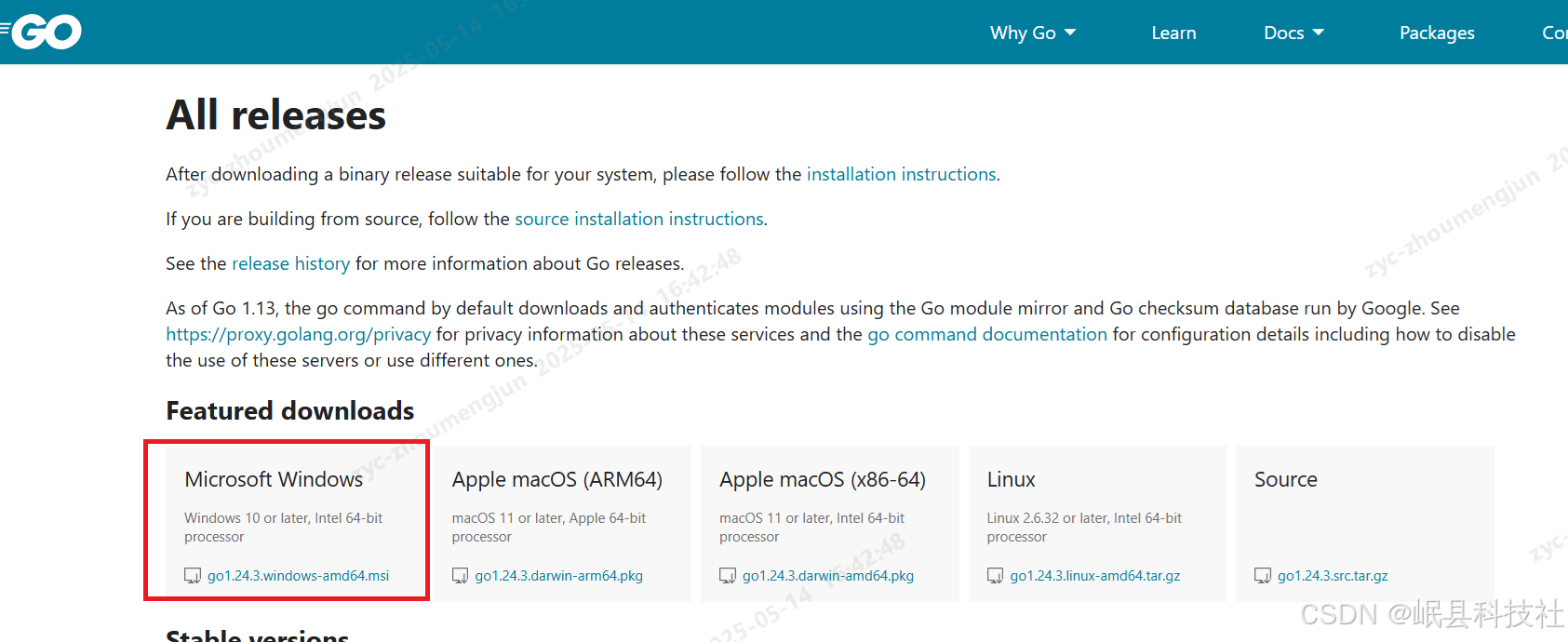Viewport: 1568px width, 642px height.
Task: Click the Apple macOS (x86-64) card title
Action: tap(822, 479)
